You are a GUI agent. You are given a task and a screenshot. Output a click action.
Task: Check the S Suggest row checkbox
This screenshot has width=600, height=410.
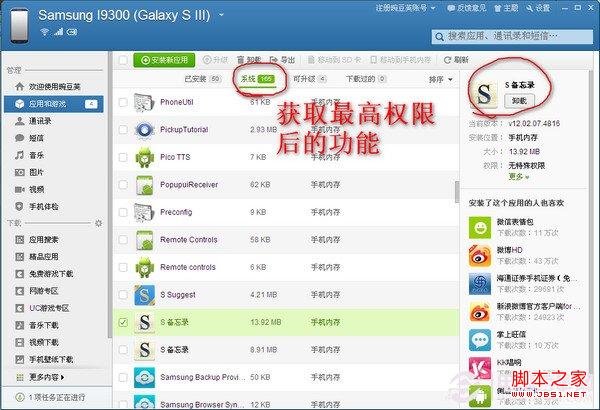tap(123, 295)
